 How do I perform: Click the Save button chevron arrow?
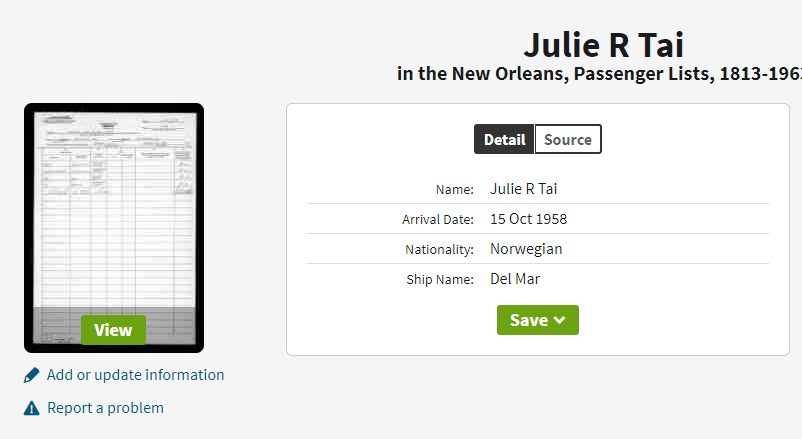(x=560, y=320)
